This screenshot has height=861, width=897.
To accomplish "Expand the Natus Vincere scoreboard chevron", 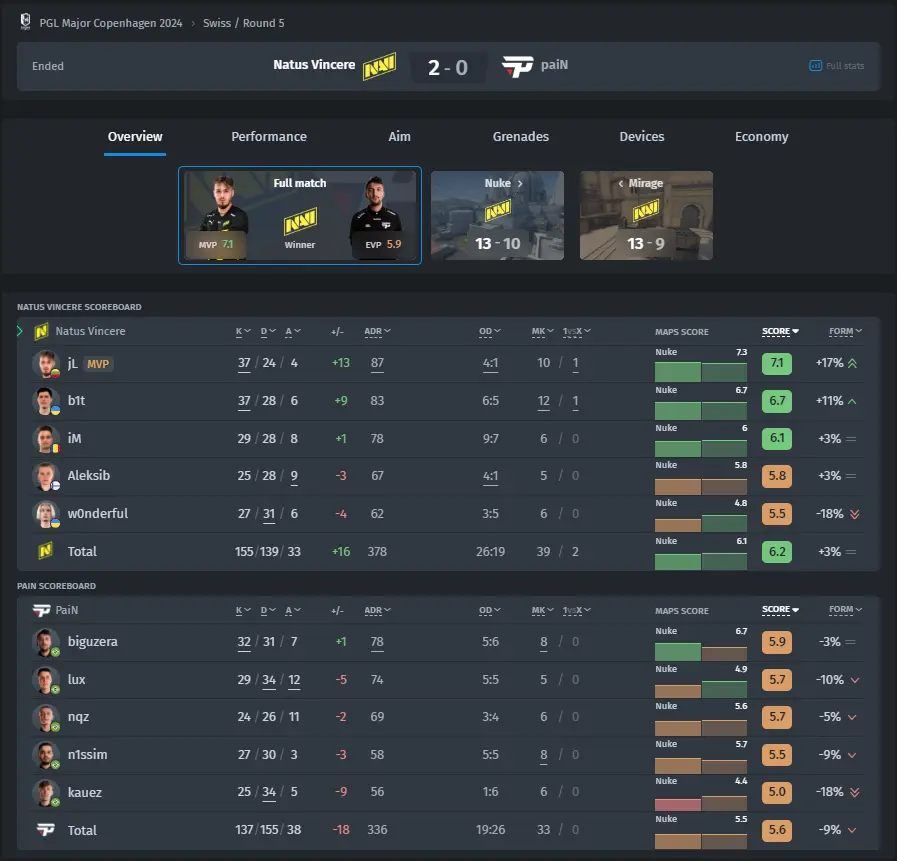I will pos(20,331).
